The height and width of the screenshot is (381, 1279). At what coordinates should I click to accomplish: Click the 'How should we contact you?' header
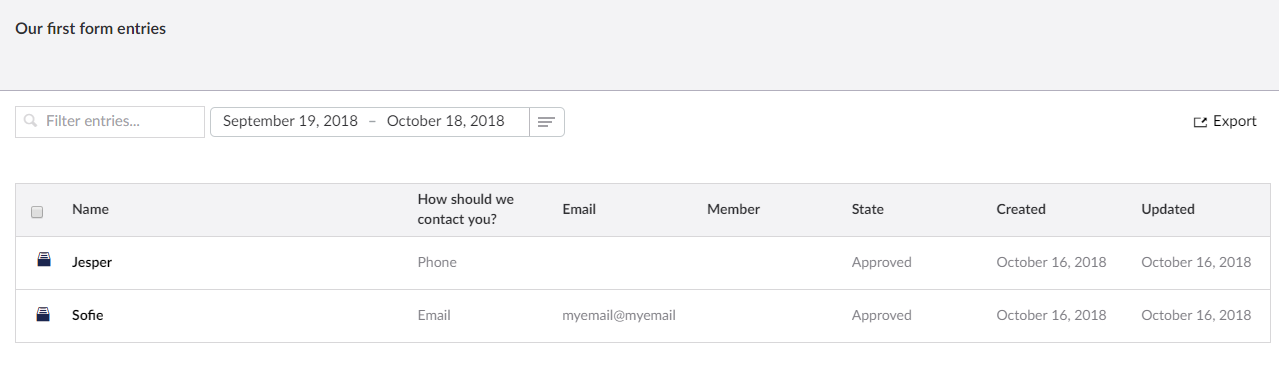point(466,209)
